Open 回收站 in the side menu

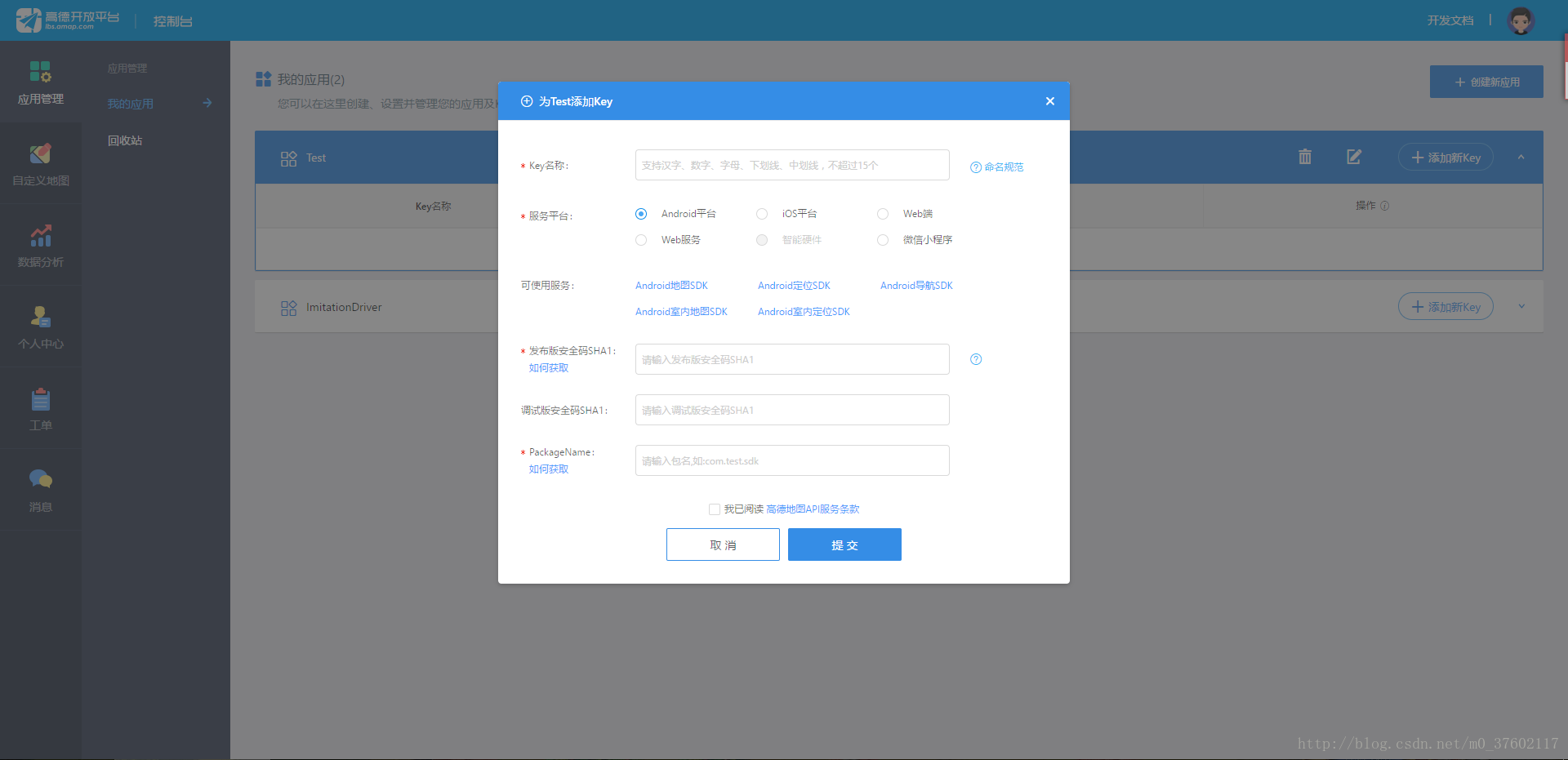(125, 140)
